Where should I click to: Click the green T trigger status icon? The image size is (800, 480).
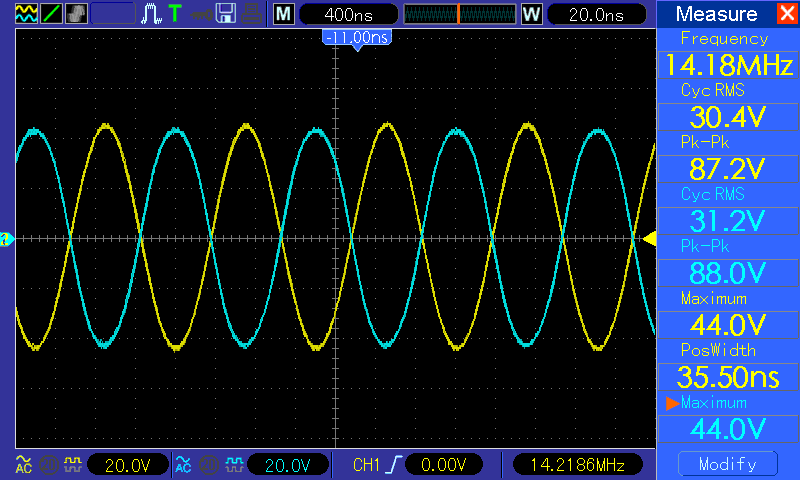pyautogui.click(x=175, y=14)
